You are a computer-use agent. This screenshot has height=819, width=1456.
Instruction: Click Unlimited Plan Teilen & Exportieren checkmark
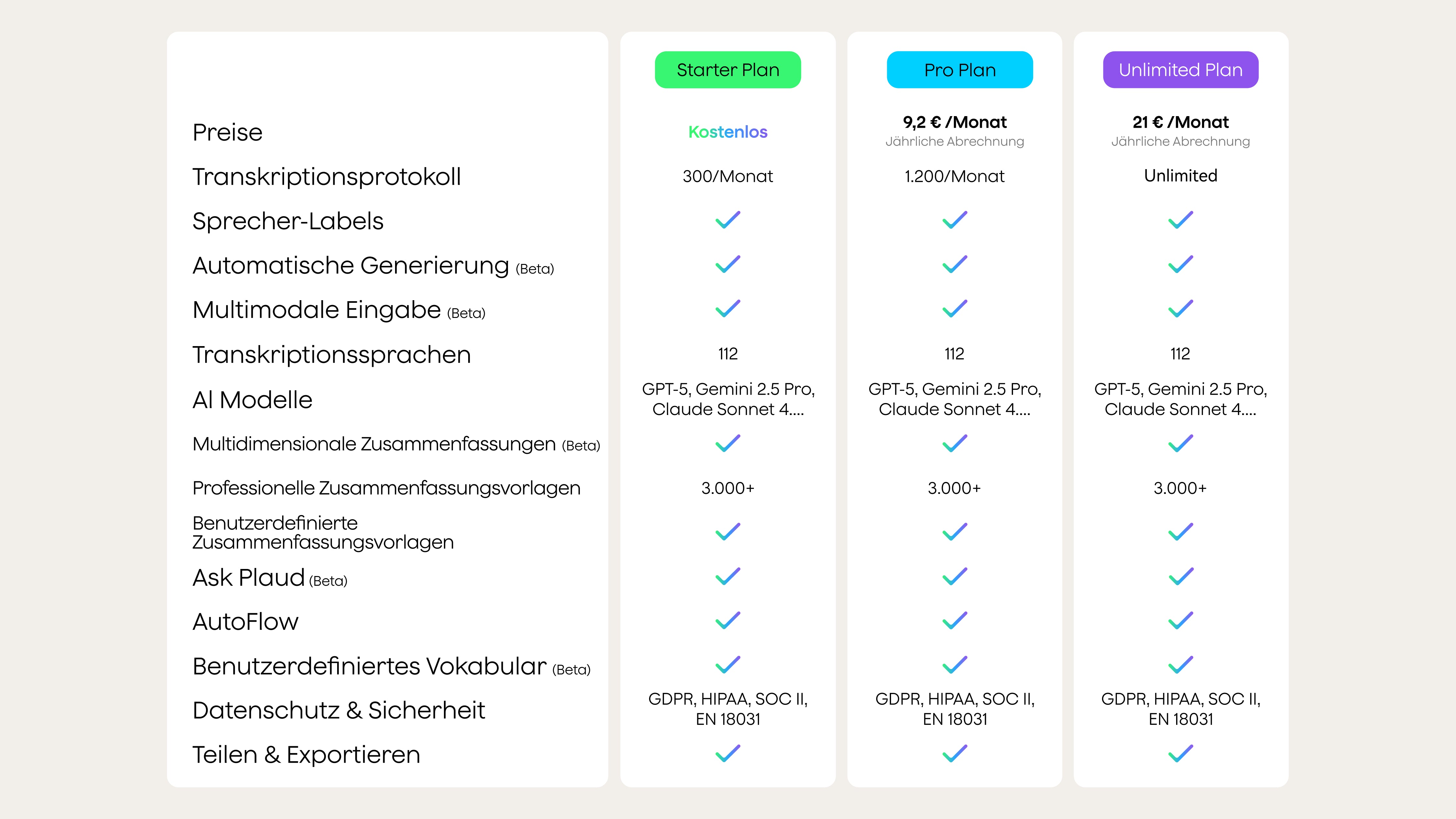(1180, 753)
